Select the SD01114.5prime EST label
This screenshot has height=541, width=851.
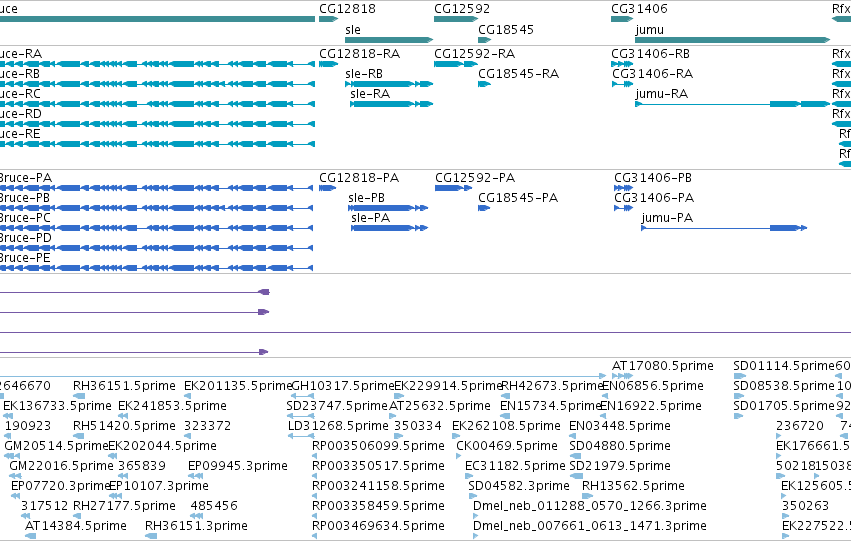(784, 366)
